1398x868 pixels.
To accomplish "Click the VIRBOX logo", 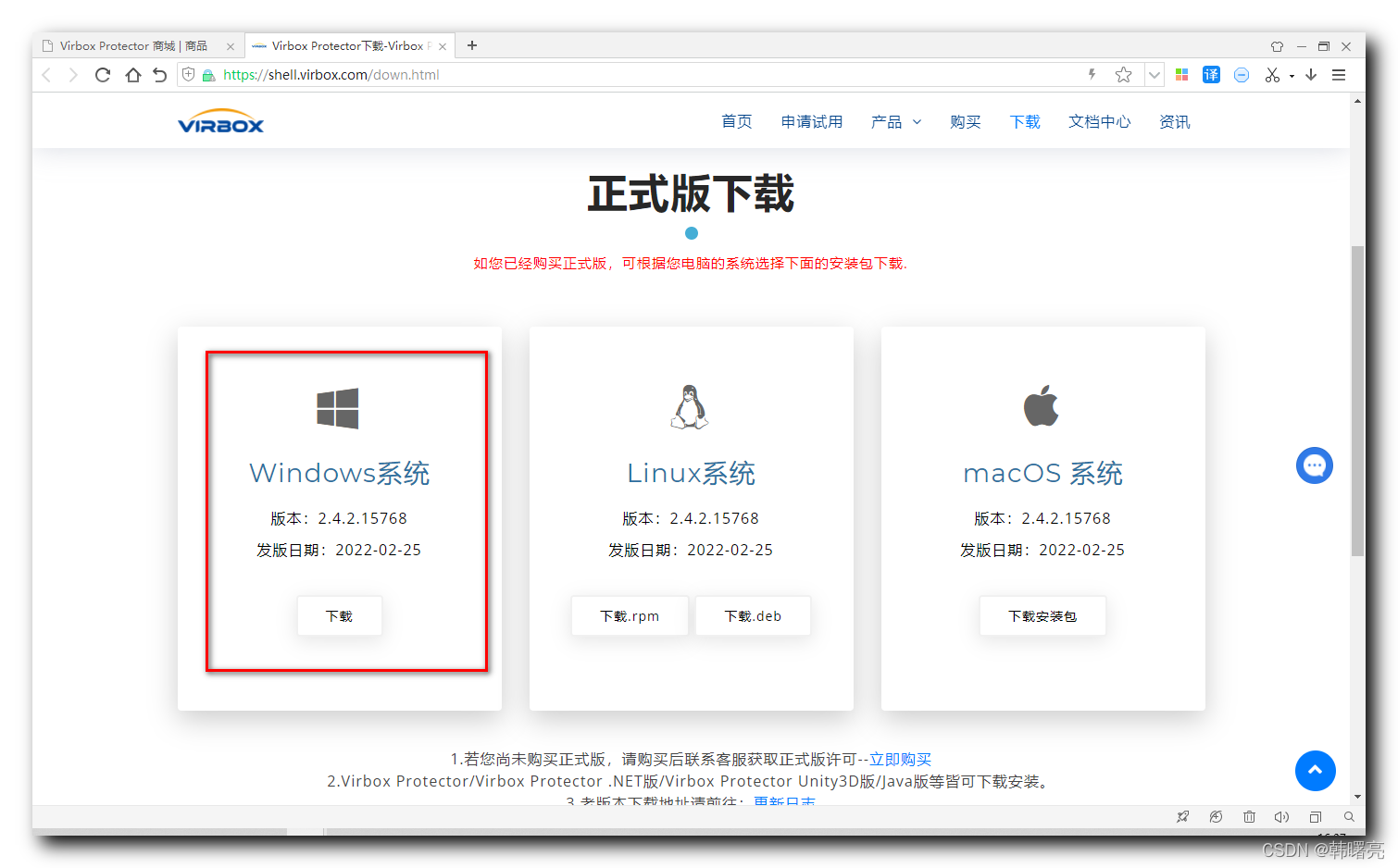I will tap(221, 121).
